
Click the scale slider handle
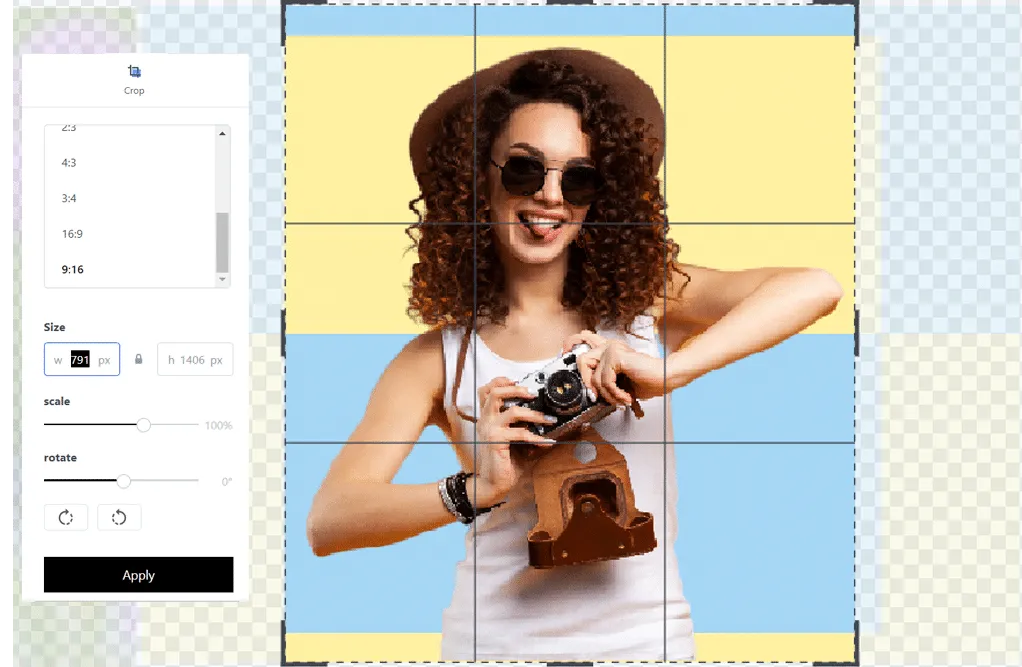144,425
